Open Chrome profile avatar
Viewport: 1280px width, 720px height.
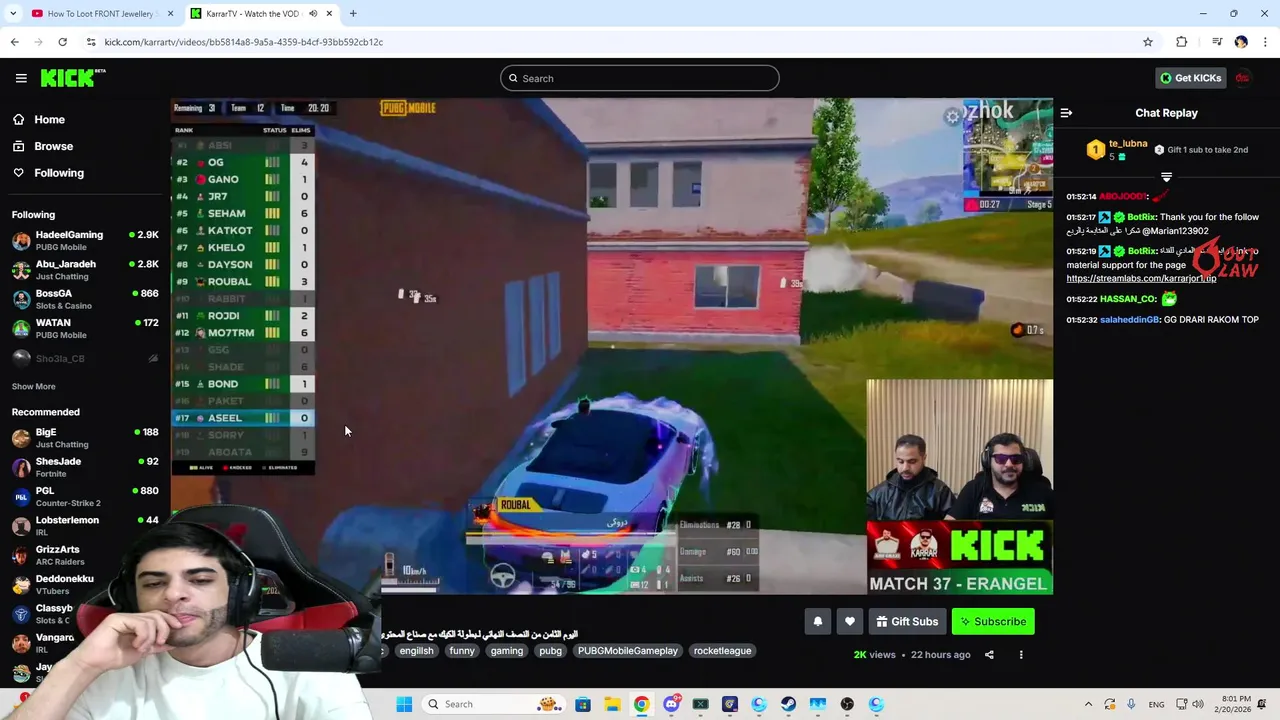1241,42
